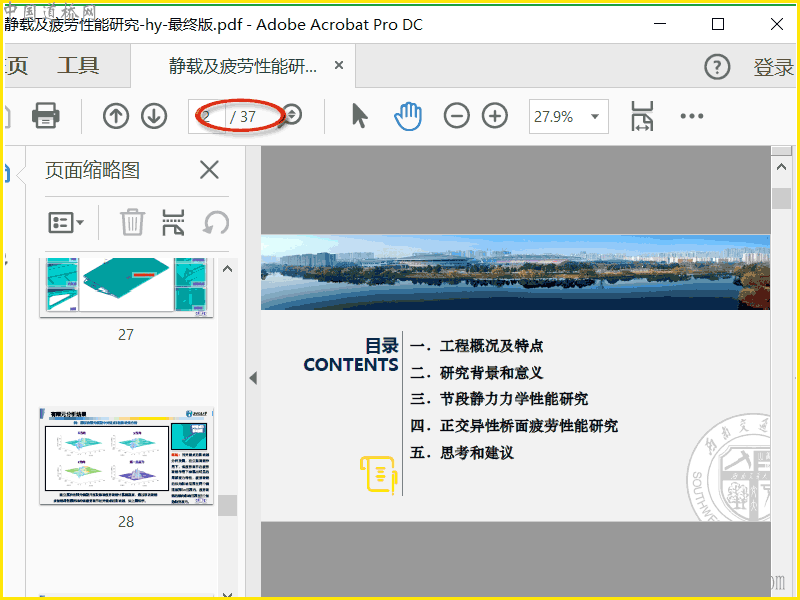
Task: Click thumbnail page number 28 label
Action: tap(126, 521)
